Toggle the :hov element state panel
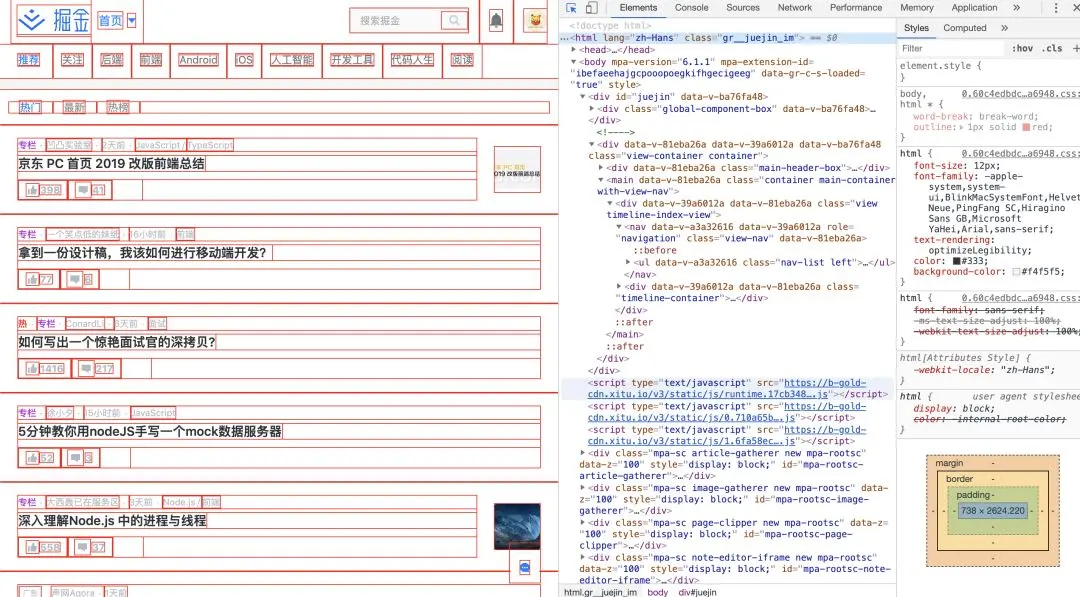The height and width of the screenshot is (597, 1080). tap(1022, 48)
